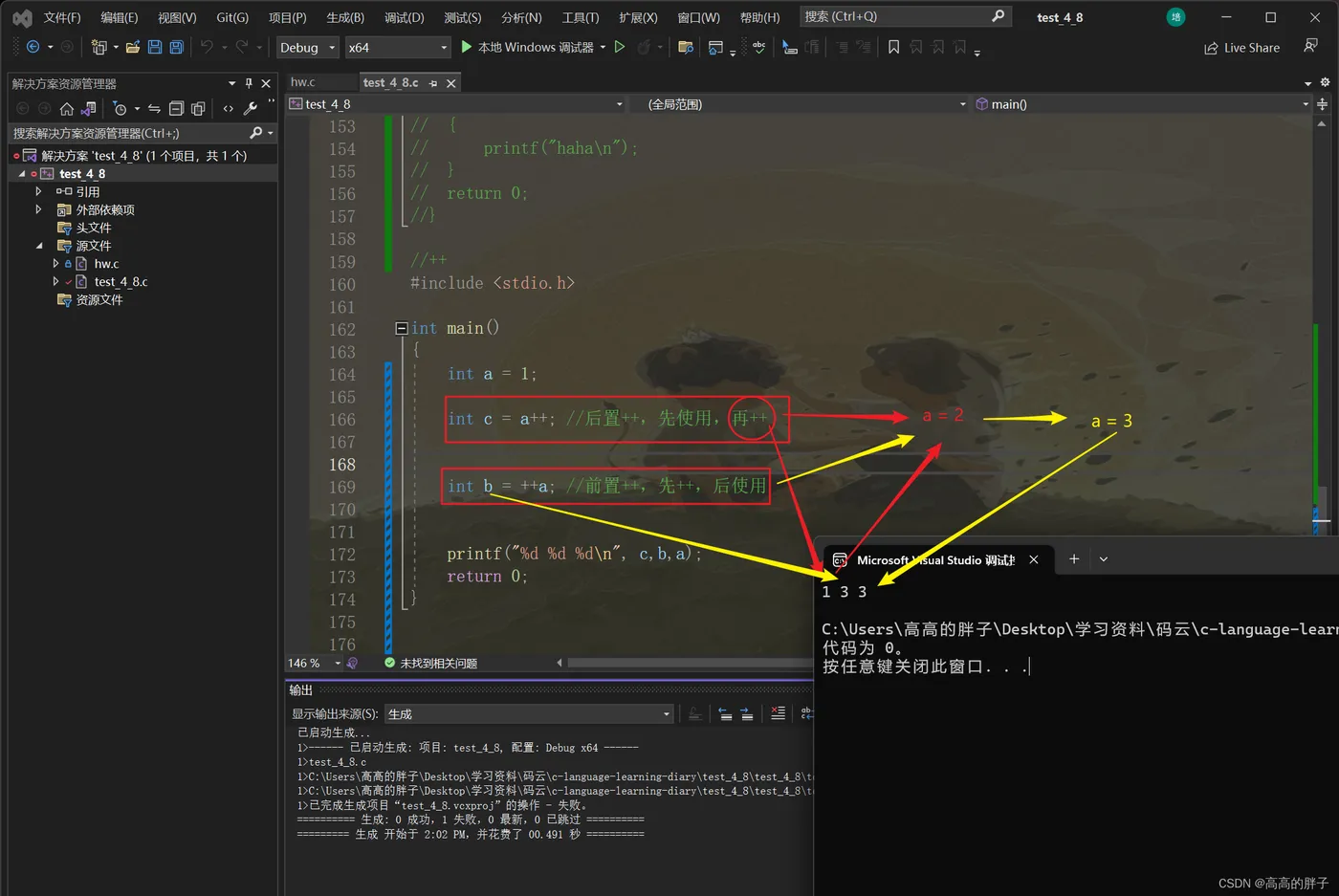Close the Visual Studio debug console tab
Viewport: 1339px width, 896px height.
coord(1034,559)
